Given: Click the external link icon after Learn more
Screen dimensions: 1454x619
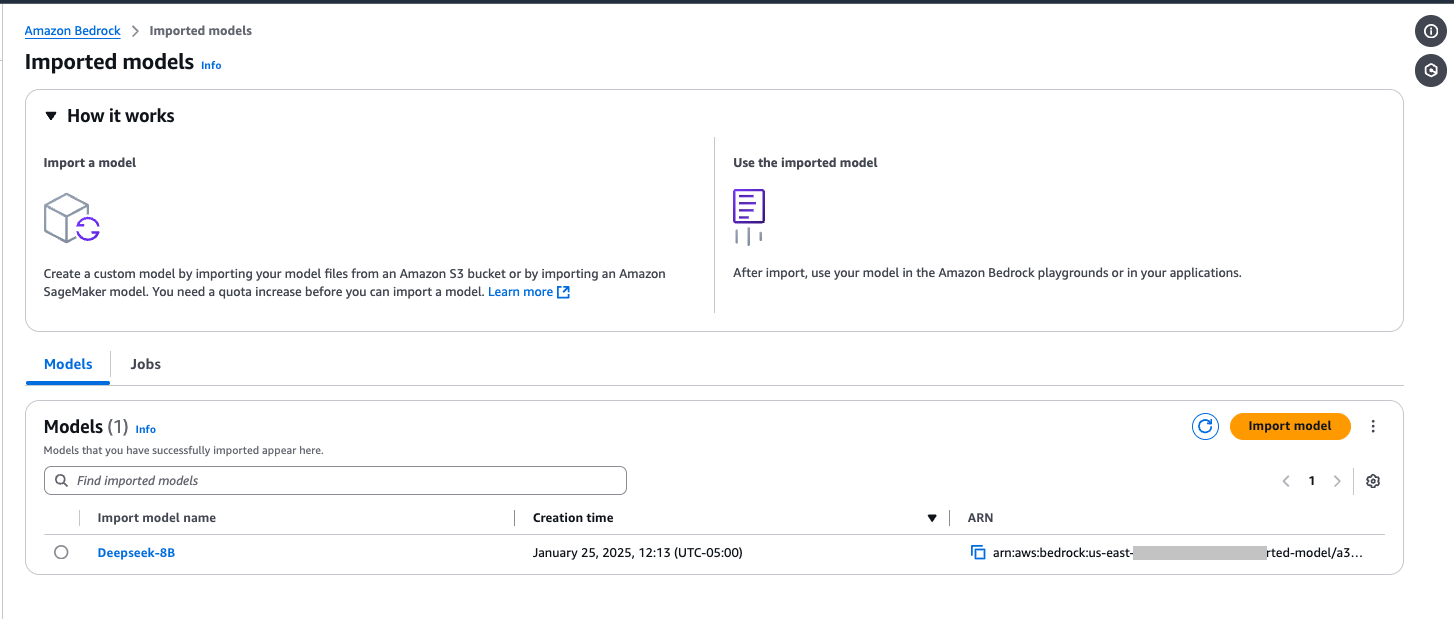Looking at the screenshot, I should click(563, 292).
